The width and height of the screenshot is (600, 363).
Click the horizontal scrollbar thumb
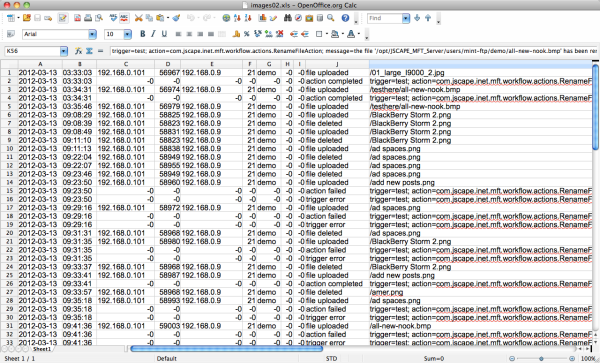(227, 348)
